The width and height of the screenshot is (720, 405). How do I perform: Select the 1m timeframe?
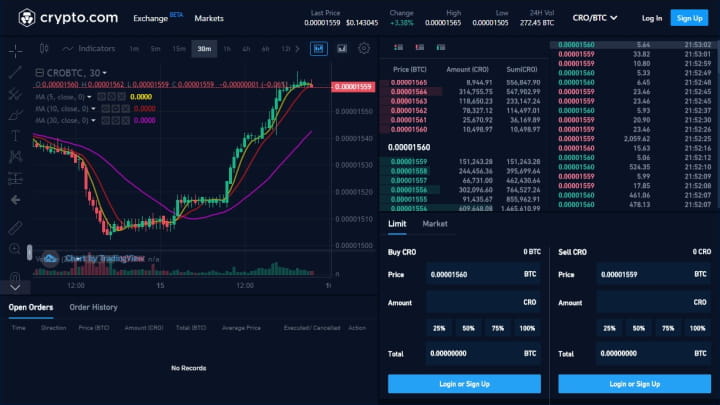click(134, 48)
